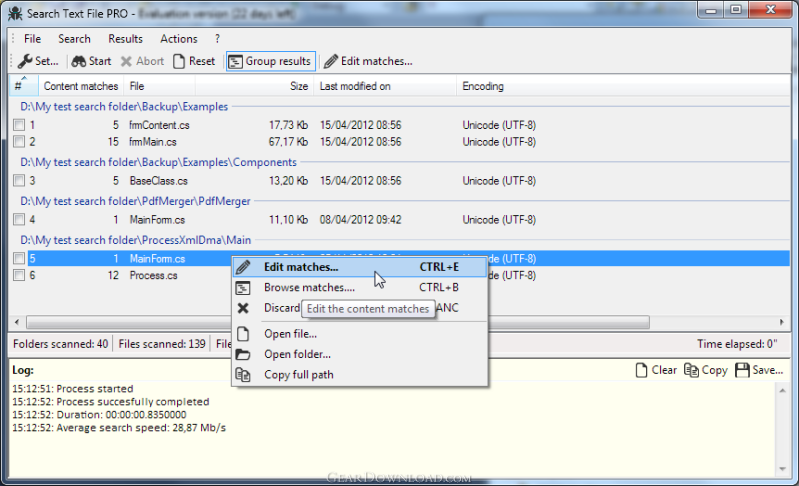Select group header Backup\Examples
Screen dimensions: 799x486
[124, 106]
